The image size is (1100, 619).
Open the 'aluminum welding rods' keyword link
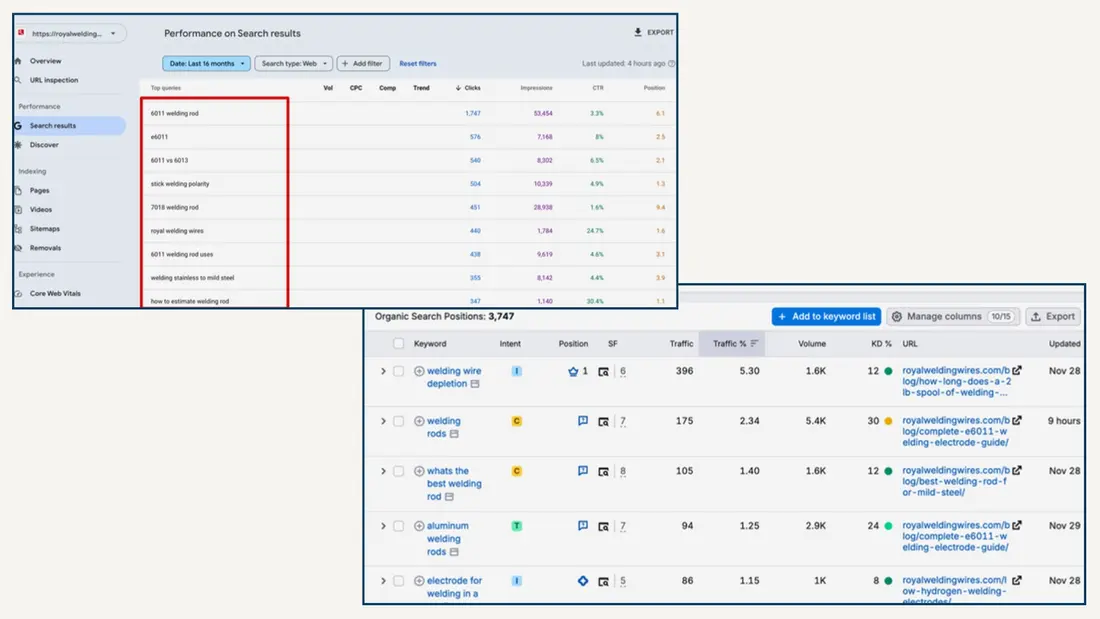tap(448, 538)
